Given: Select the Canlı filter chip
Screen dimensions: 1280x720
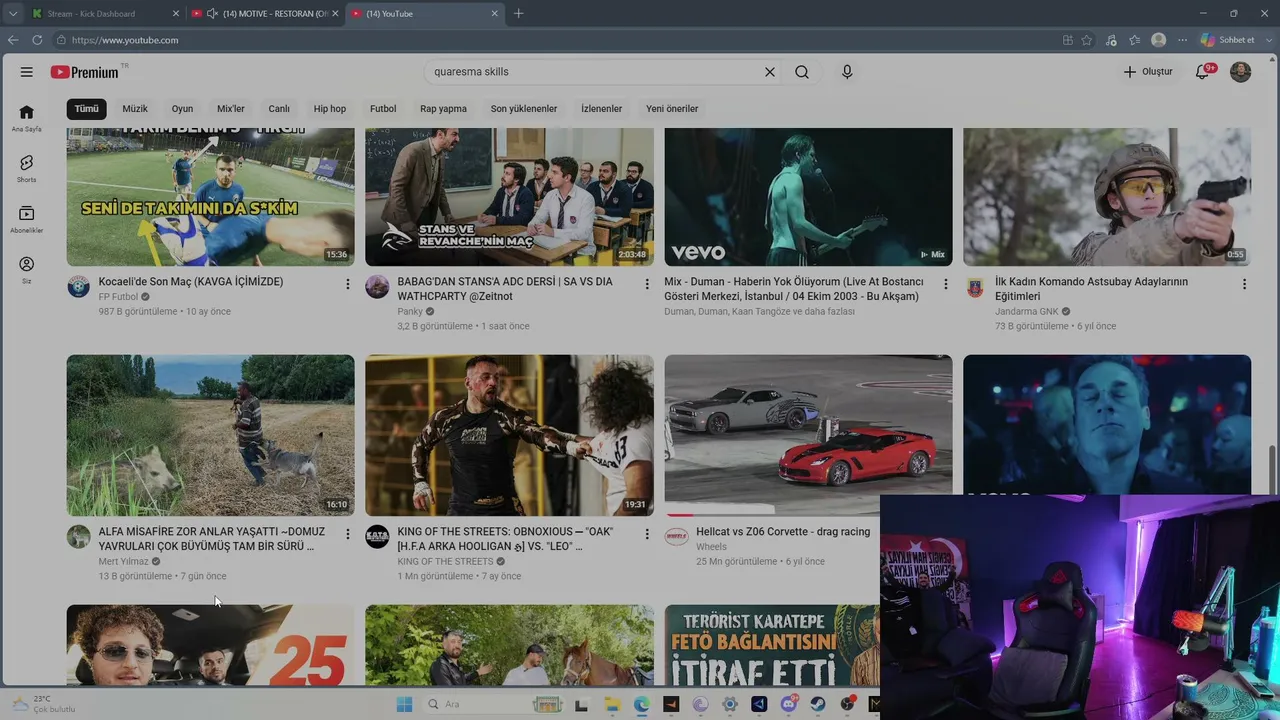Looking at the screenshot, I should point(279,109).
